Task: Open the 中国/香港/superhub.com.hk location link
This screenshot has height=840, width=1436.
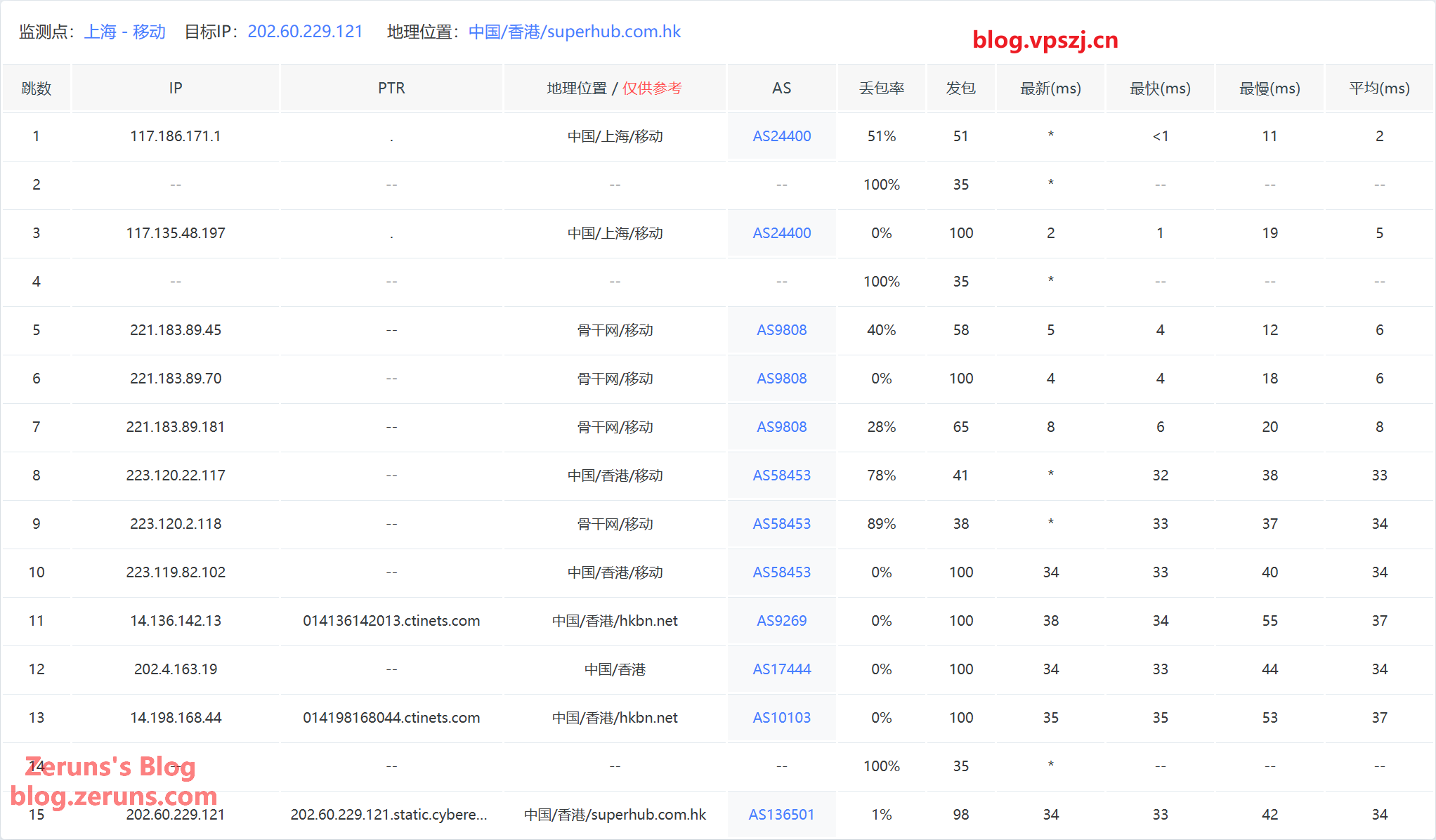Action: tap(574, 32)
